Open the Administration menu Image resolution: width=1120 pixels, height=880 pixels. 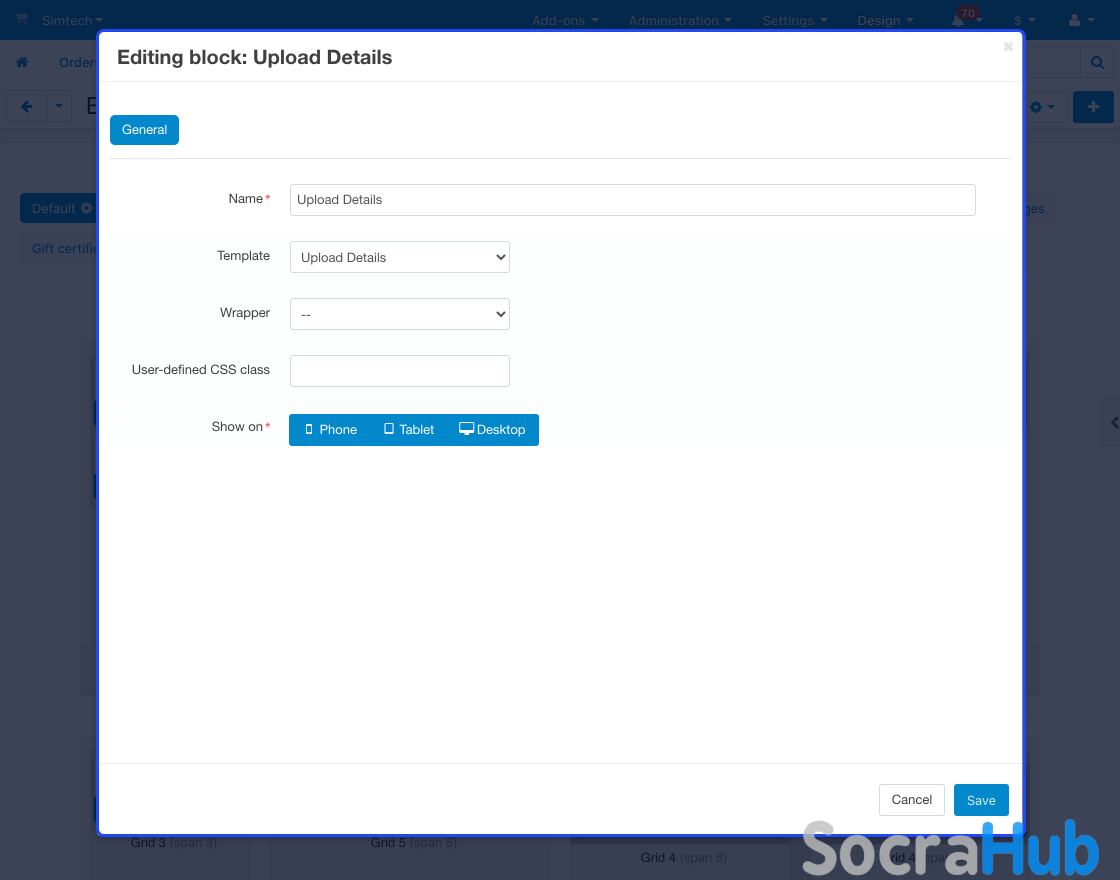point(679,21)
